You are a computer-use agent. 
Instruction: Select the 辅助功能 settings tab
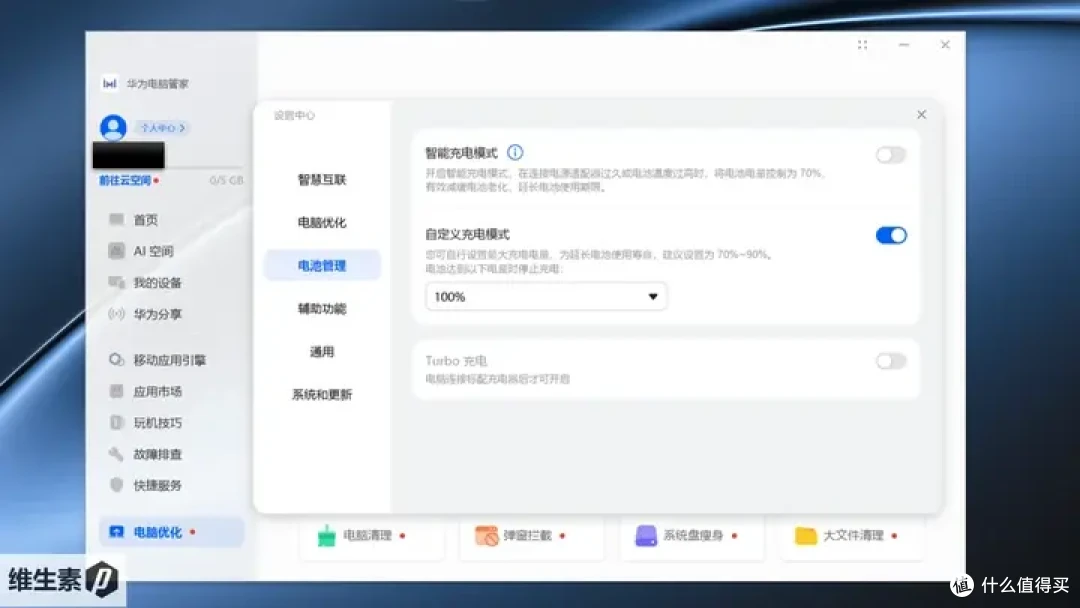click(x=322, y=308)
